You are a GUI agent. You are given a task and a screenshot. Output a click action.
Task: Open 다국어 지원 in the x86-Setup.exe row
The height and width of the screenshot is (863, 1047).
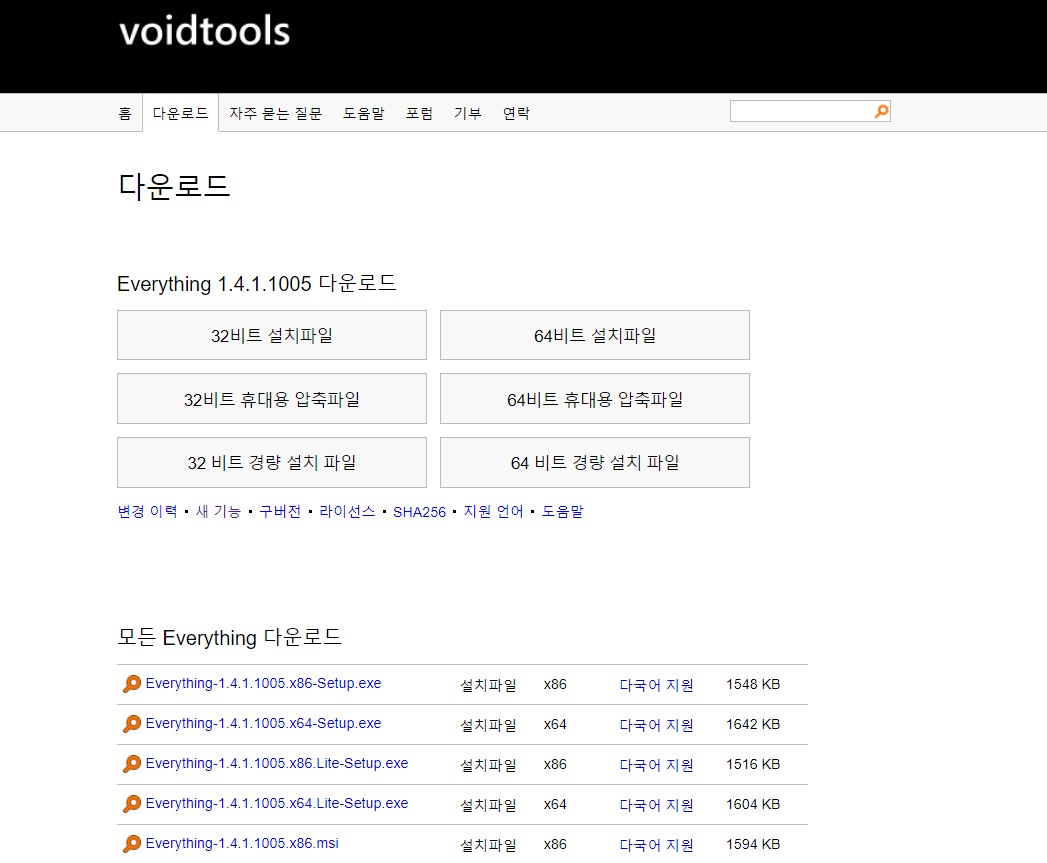click(656, 685)
